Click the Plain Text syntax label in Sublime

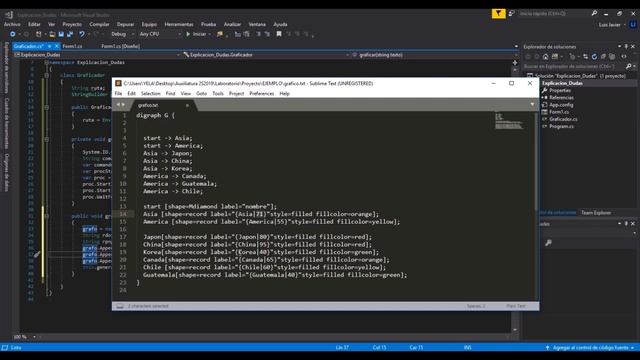[516, 306]
